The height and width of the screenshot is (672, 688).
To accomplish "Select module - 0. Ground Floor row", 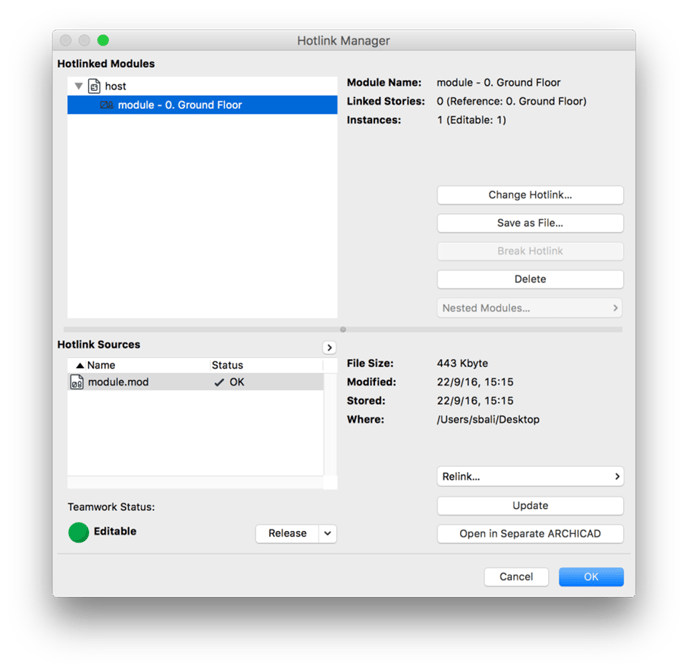I will [202, 105].
